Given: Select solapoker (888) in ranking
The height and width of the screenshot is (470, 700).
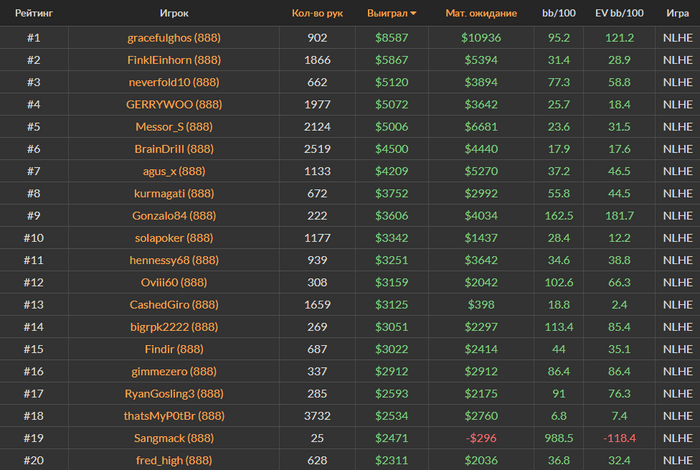Looking at the screenshot, I should pos(174,238).
